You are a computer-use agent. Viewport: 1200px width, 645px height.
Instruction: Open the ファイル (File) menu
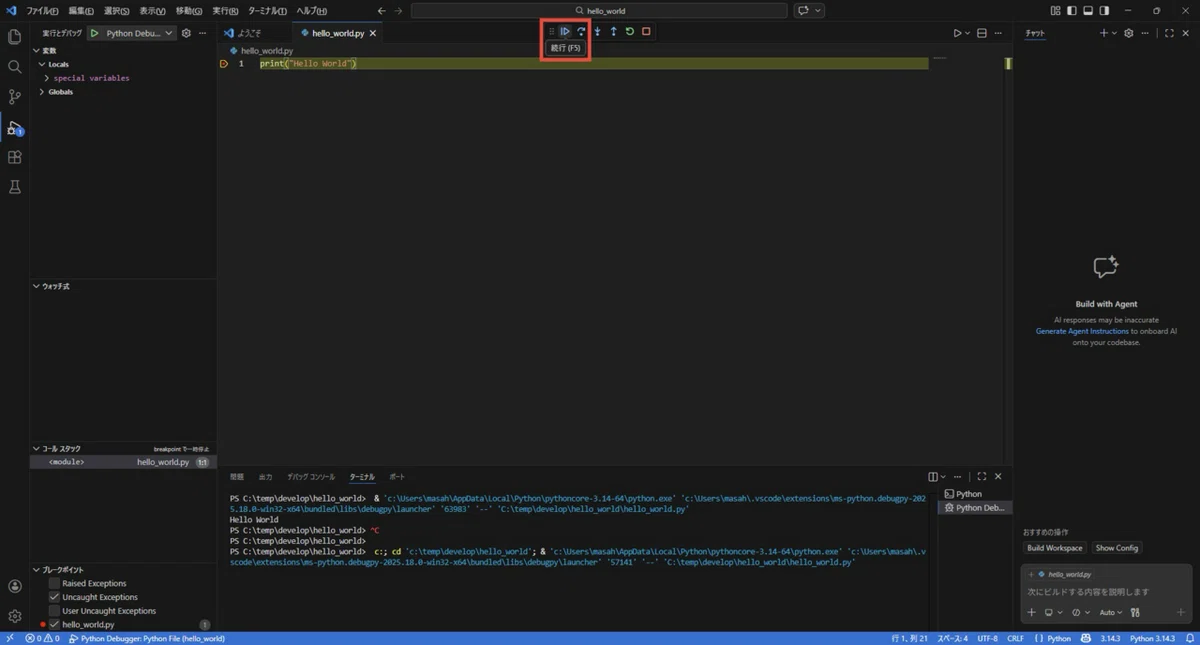pos(42,10)
